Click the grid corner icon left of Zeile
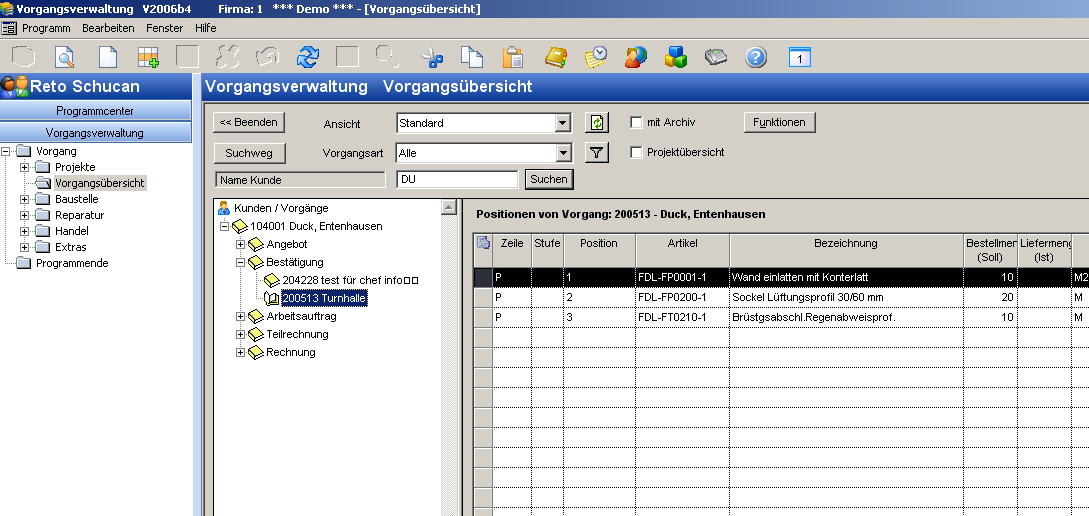The height and width of the screenshot is (516, 1089). click(x=483, y=243)
